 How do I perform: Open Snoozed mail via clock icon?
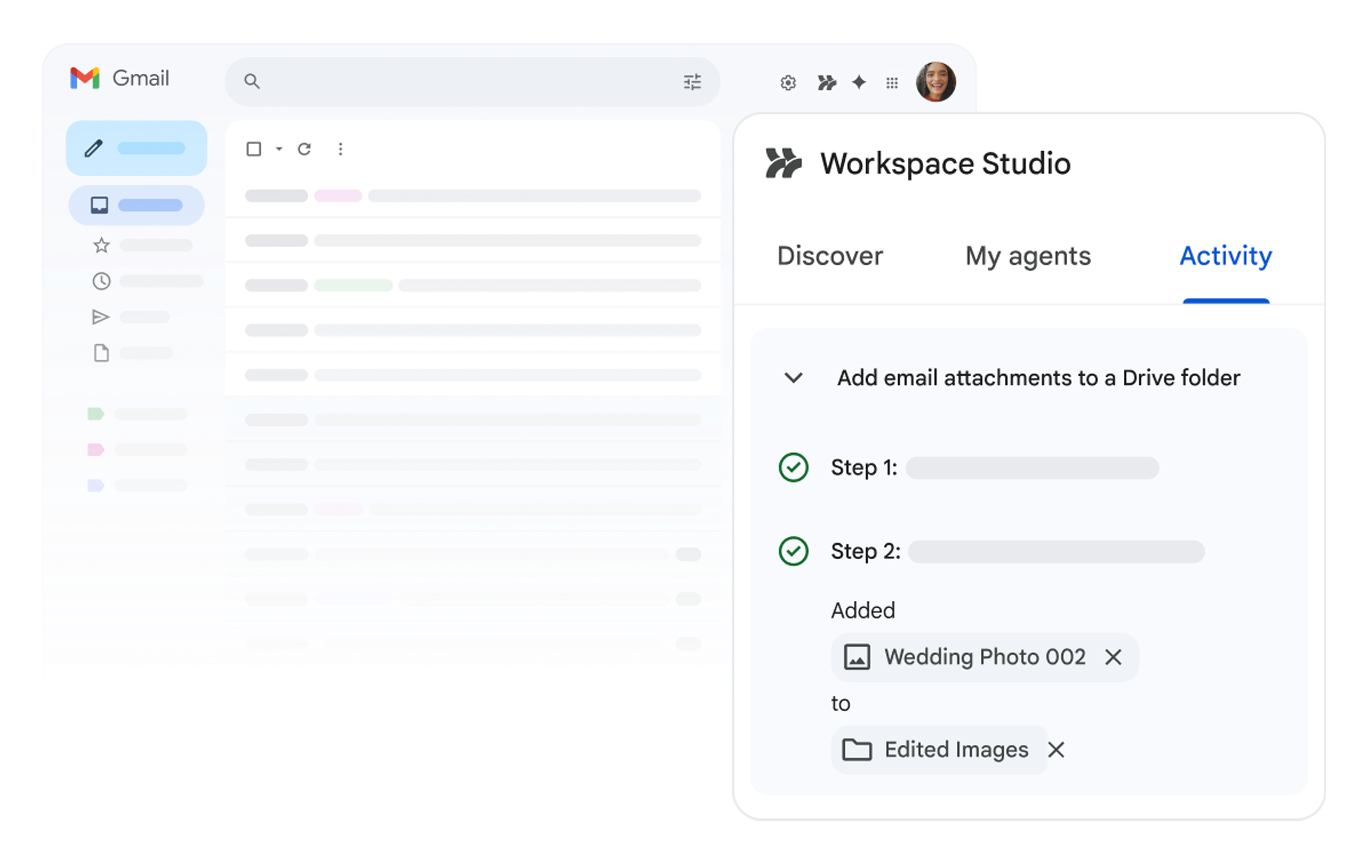(x=101, y=281)
